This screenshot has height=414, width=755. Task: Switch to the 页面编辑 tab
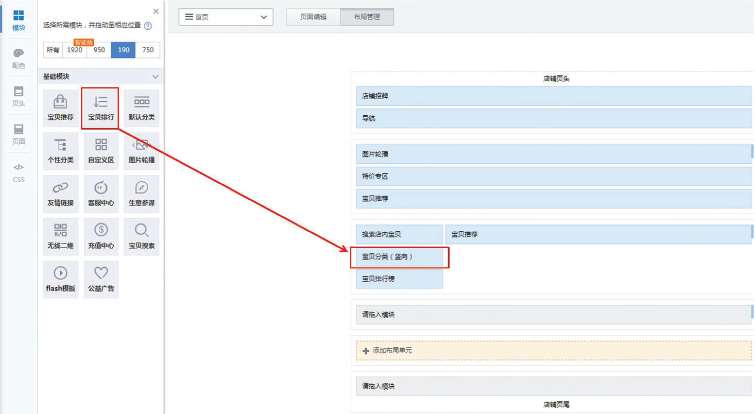(x=313, y=17)
